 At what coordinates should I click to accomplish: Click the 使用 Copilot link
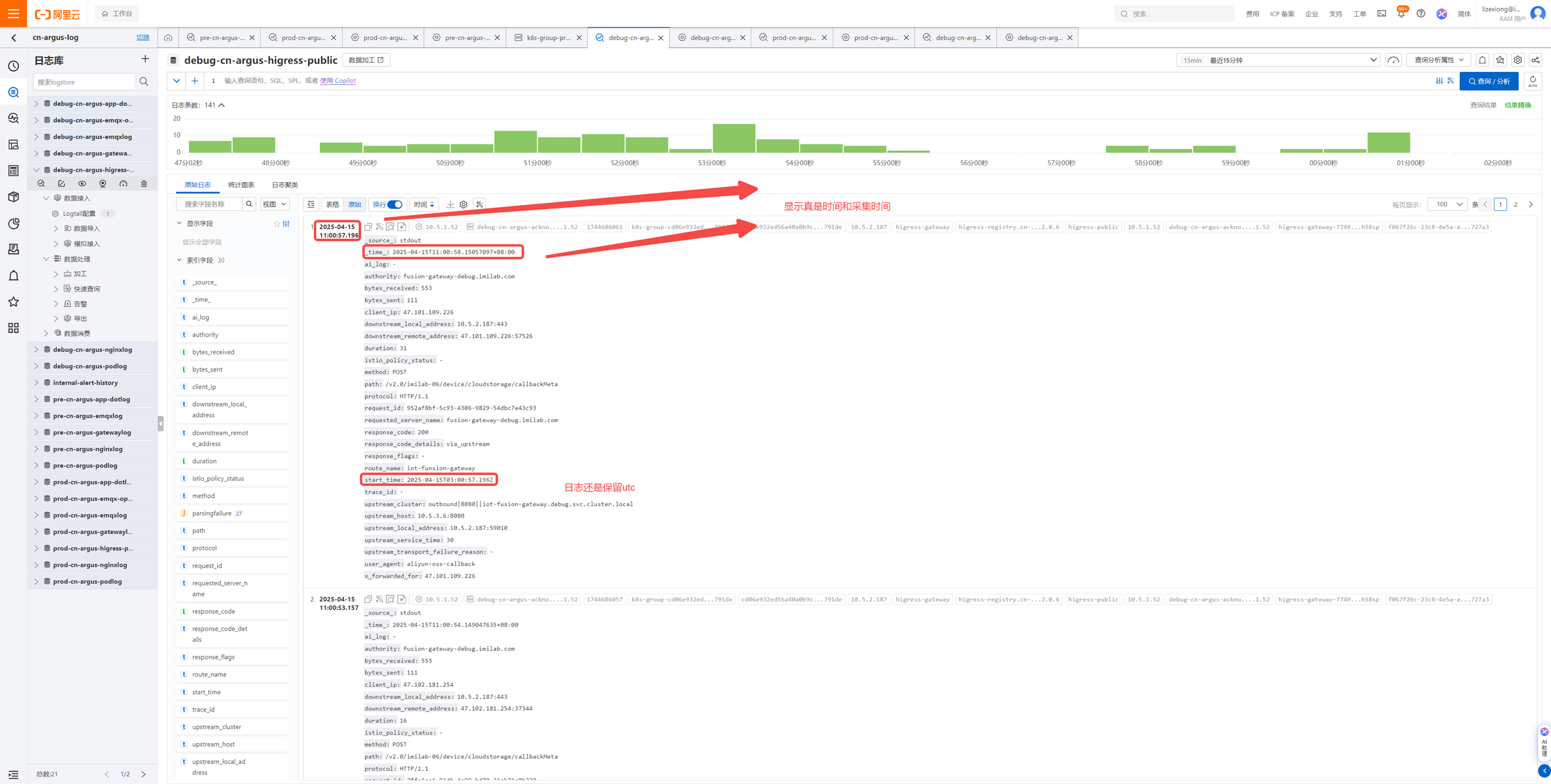pos(338,81)
